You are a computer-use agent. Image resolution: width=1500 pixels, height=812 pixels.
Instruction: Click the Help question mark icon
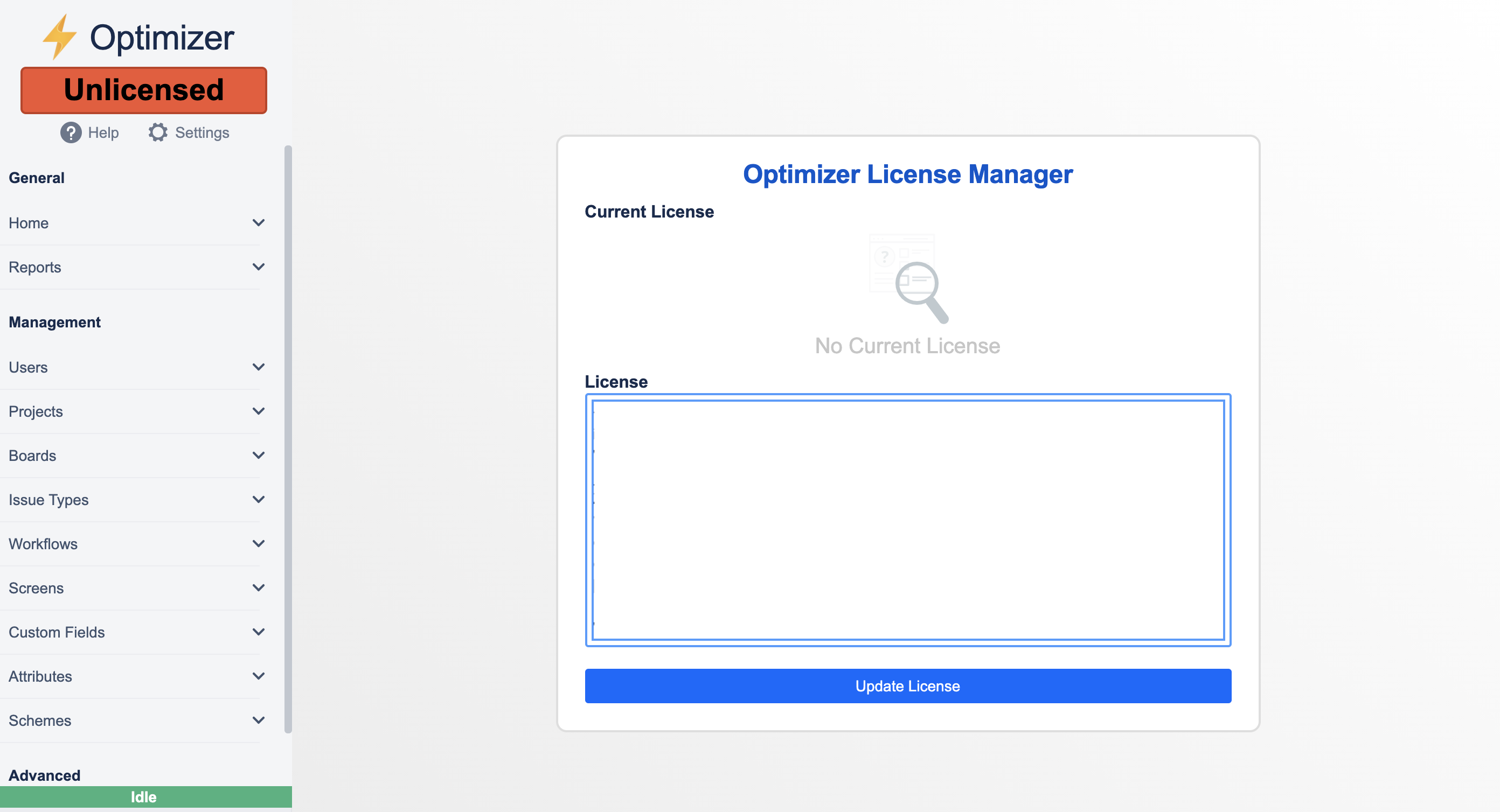point(71,132)
